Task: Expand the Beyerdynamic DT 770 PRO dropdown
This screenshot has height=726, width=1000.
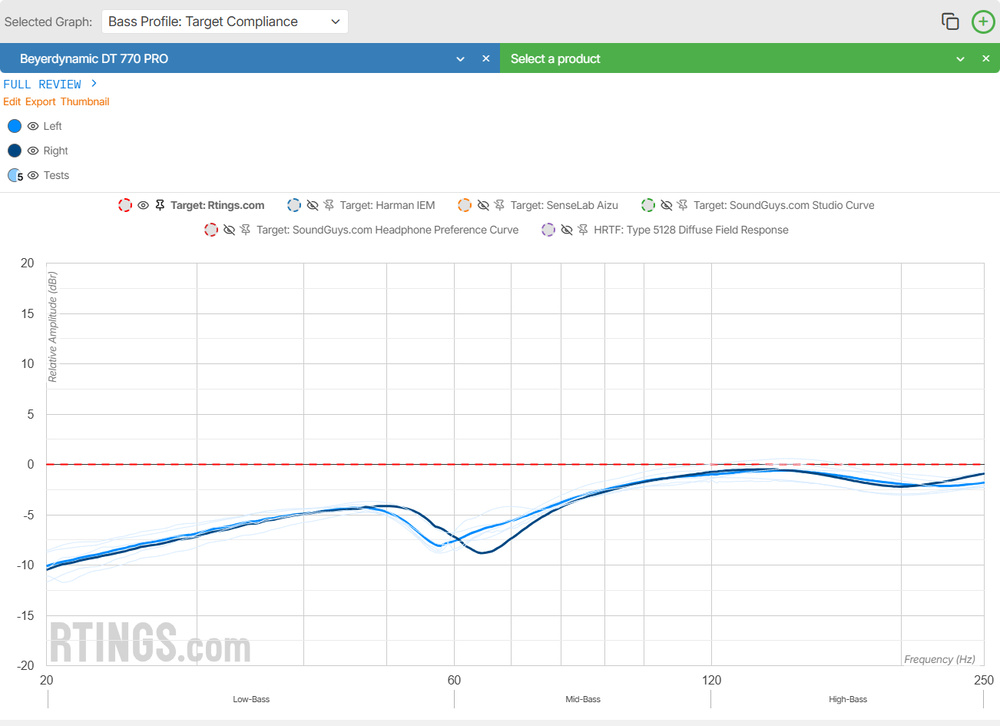Action: coord(460,59)
